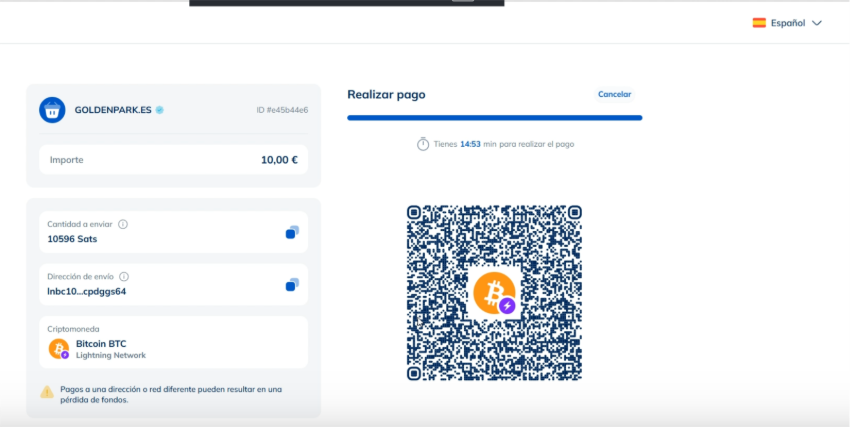Show info for Dirección de envío

124,277
